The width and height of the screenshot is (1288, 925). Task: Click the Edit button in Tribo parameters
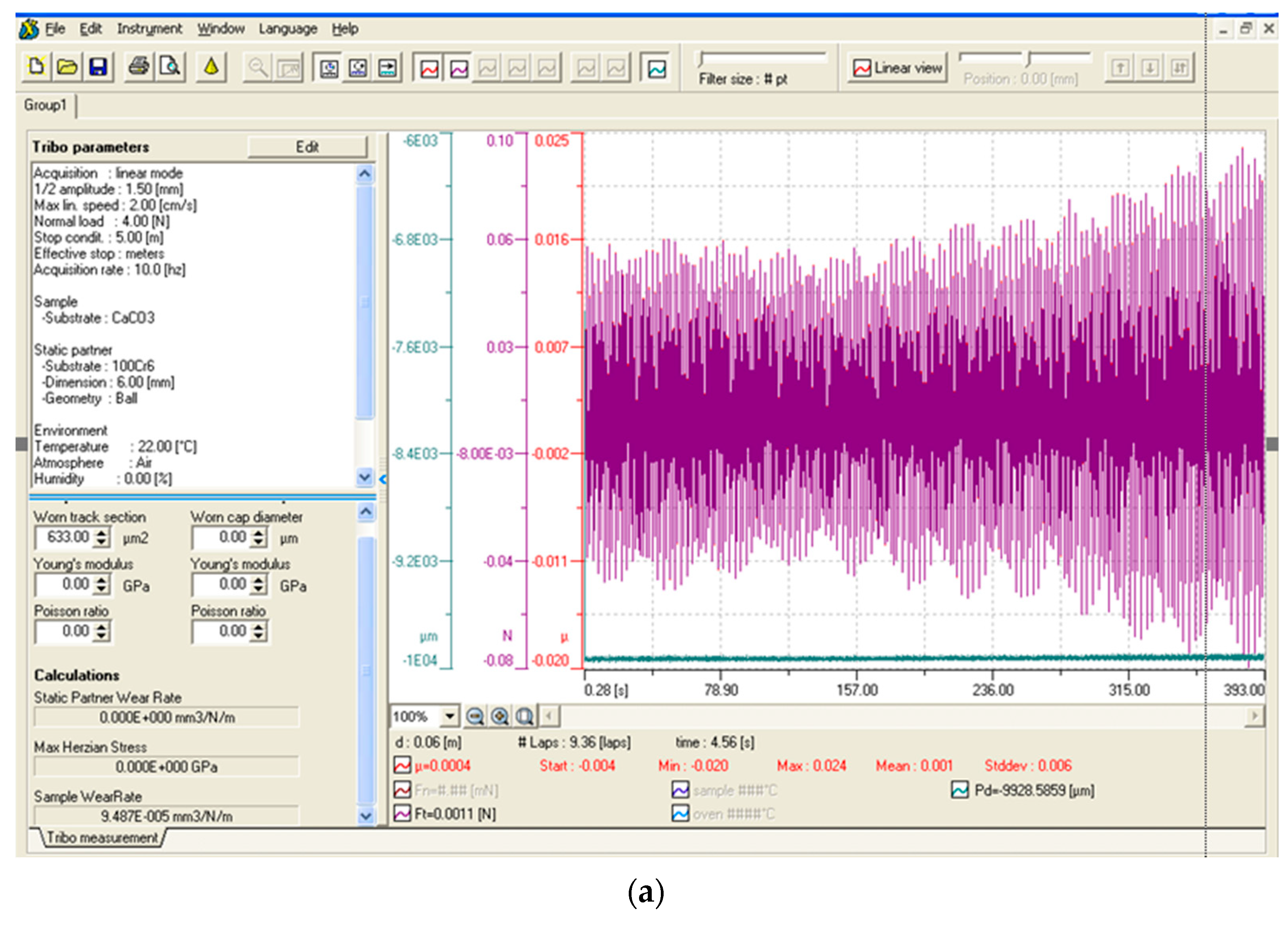coord(307,147)
